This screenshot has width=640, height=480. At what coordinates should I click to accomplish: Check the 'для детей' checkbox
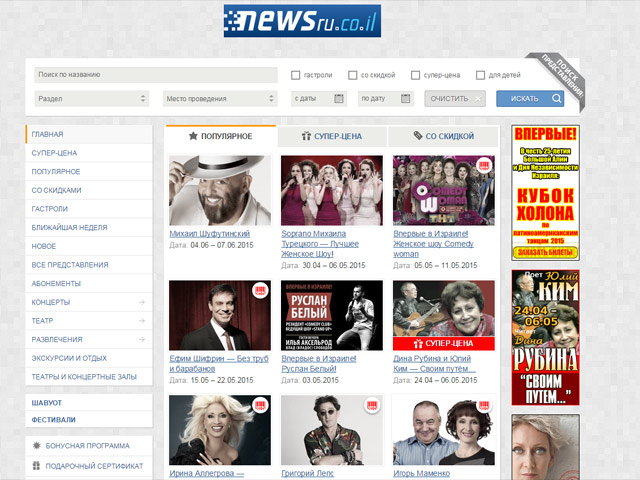coord(480,75)
